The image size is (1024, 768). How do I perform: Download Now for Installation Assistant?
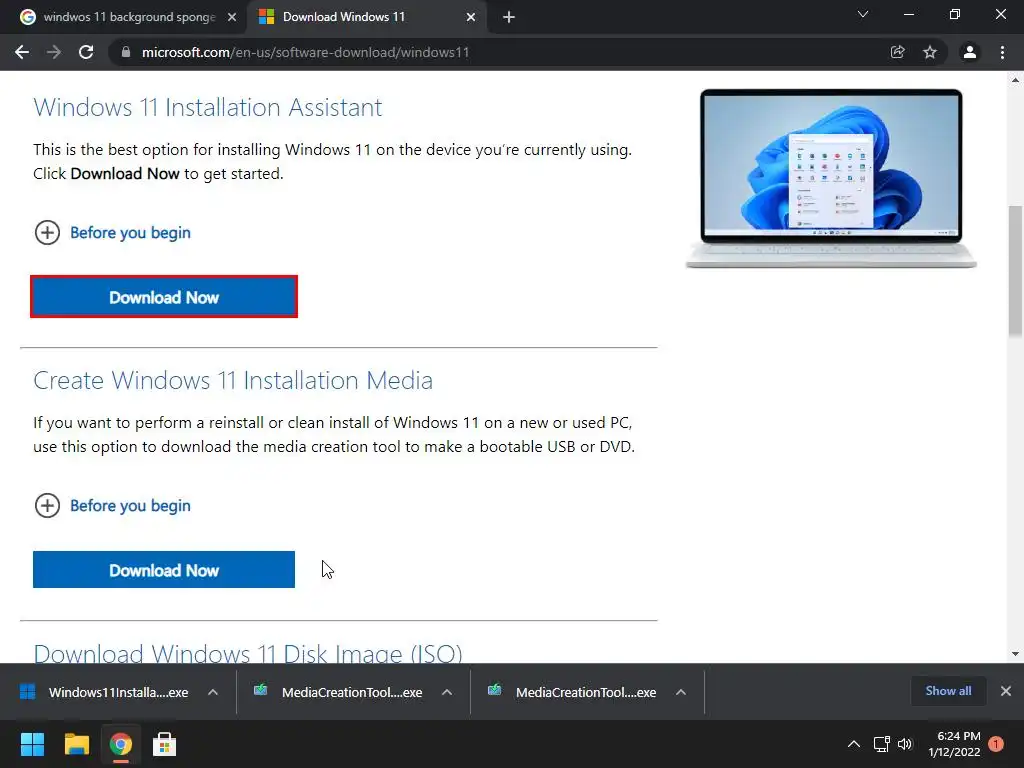[164, 297]
